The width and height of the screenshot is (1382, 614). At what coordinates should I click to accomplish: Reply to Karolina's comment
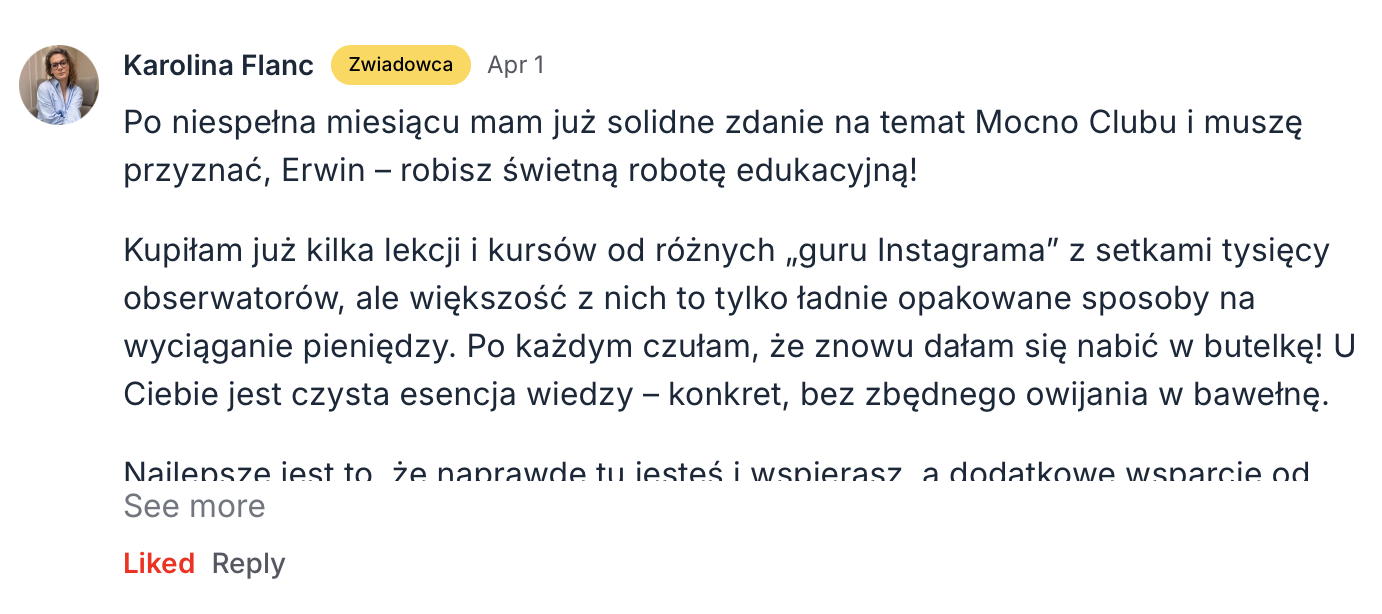click(x=248, y=564)
